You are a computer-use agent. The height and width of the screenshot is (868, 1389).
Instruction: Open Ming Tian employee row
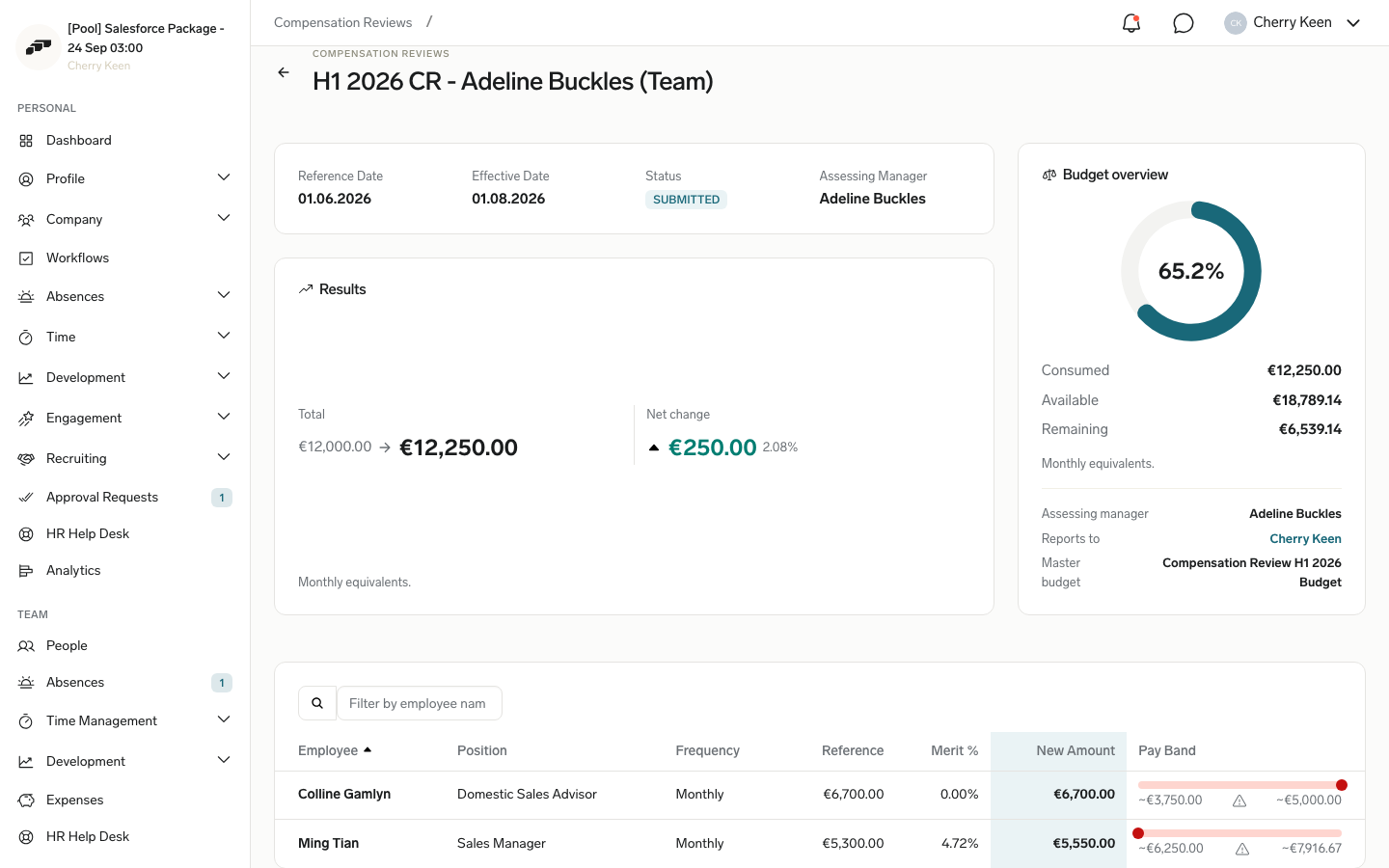pos(820,844)
